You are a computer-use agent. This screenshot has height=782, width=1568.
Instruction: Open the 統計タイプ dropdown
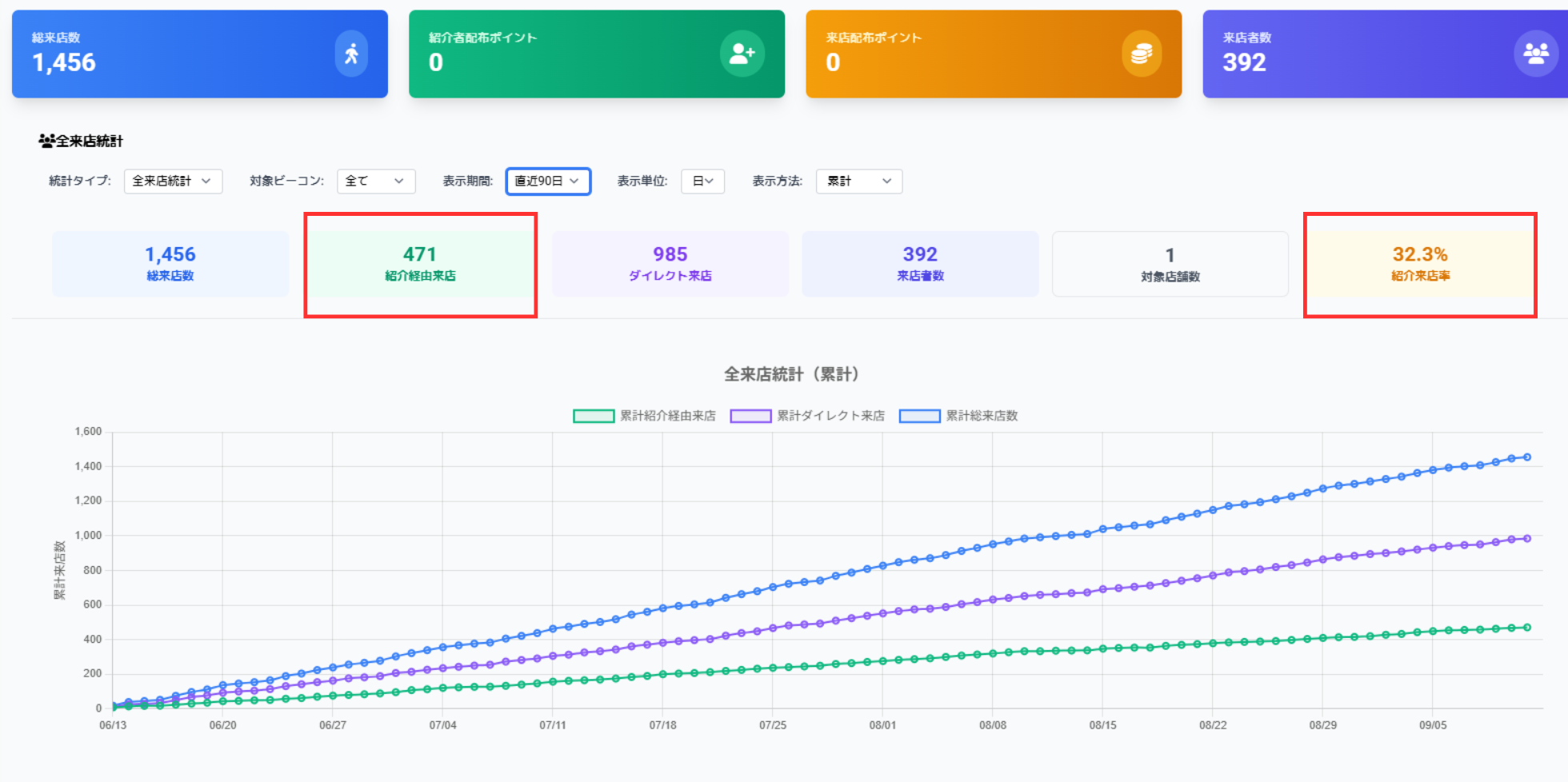pos(173,182)
